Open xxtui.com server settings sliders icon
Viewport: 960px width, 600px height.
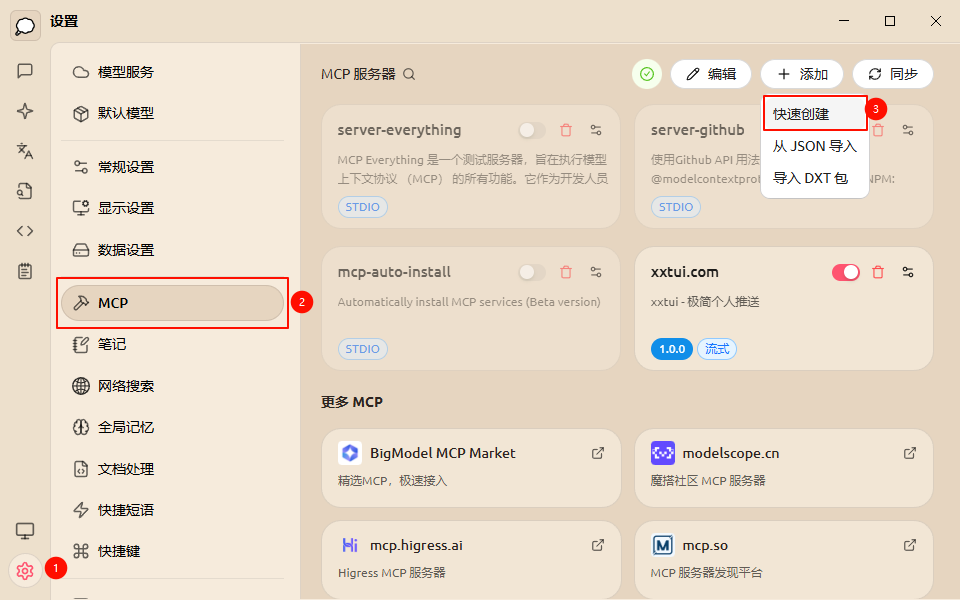pos(908,271)
